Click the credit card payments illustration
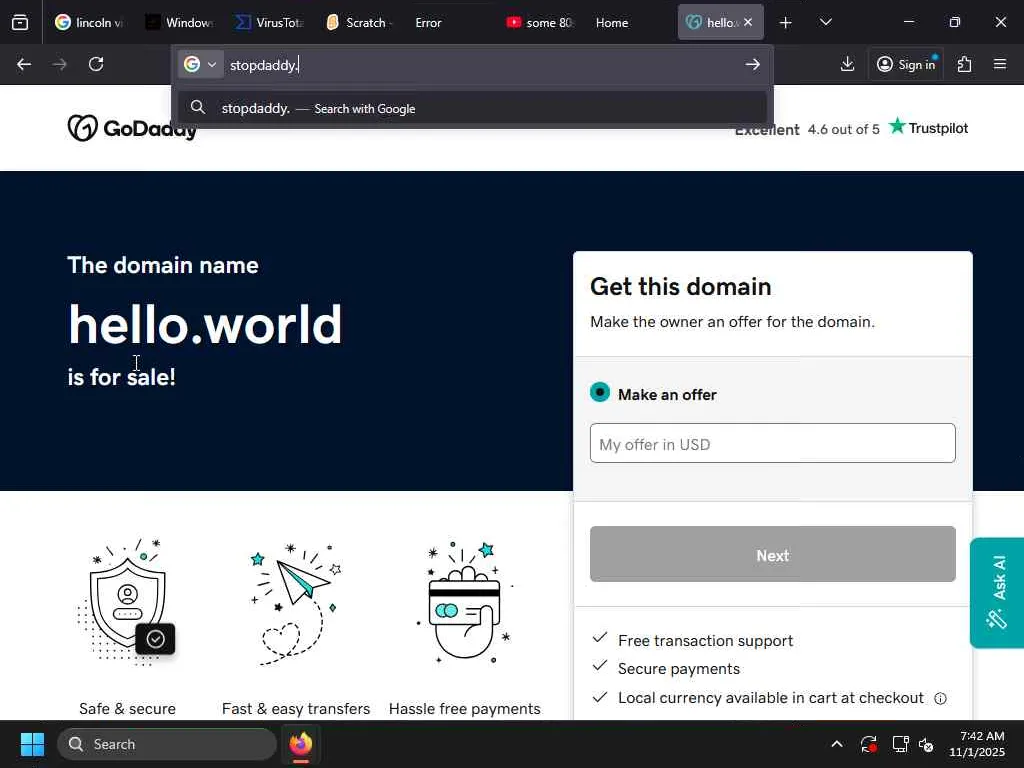Screen dimensions: 1024x768 [x=465, y=602]
